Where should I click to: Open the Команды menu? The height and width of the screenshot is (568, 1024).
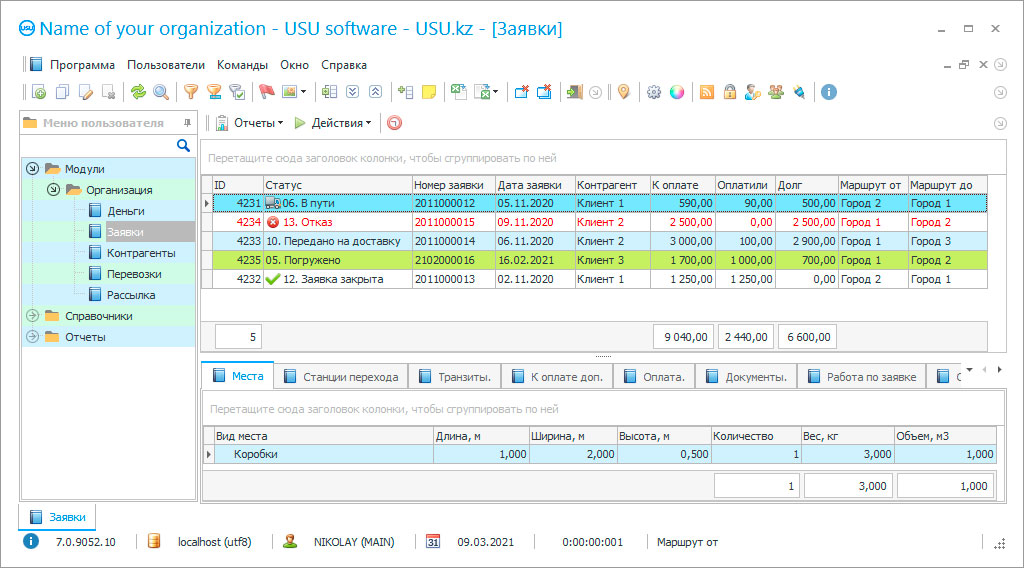[x=242, y=65]
